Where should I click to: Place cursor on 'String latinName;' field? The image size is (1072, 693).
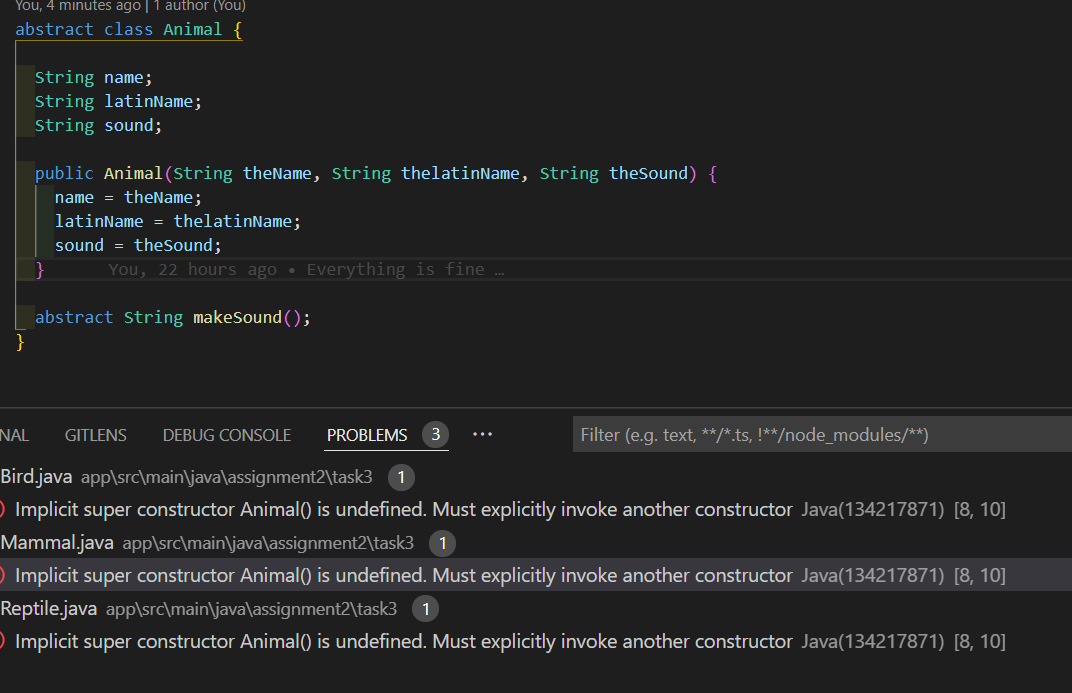(x=118, y=102)
